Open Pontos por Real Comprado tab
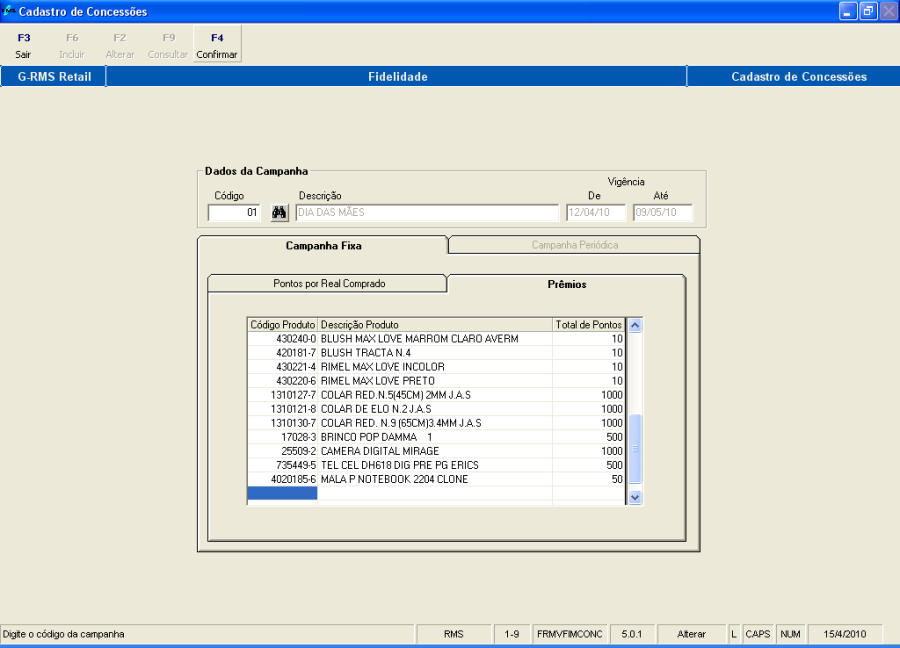The image size is (900, 648). 328,284
